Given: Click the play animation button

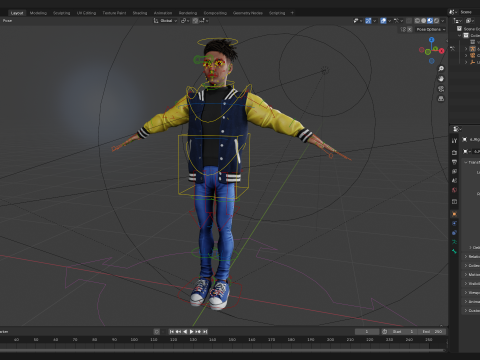Looking at the screenshot, I should point(191,332).
